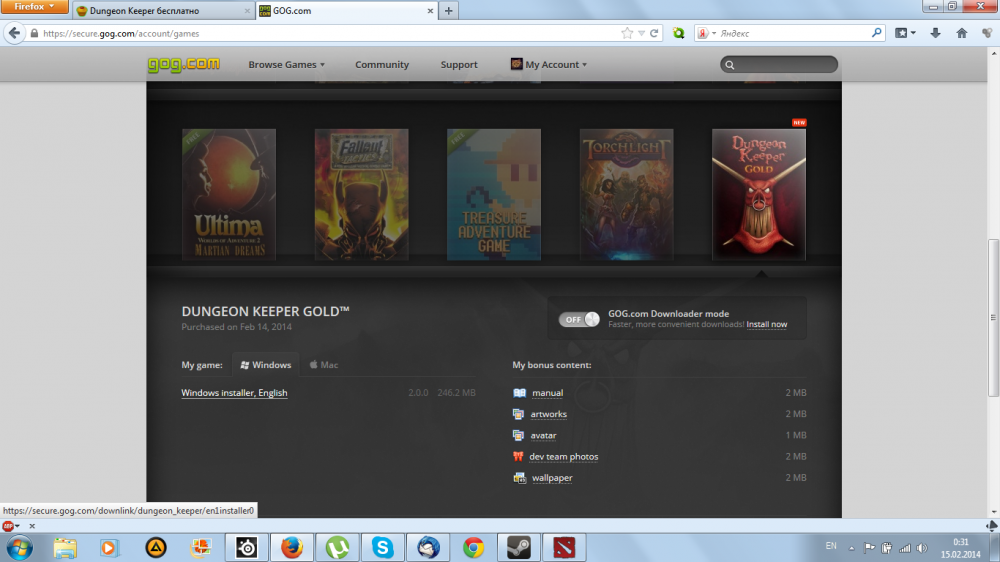Image resolution: width=1000 pixels, height=562 pixels.
Task: Adjust the volume speaker tray icon
Action: click(922, 547)
